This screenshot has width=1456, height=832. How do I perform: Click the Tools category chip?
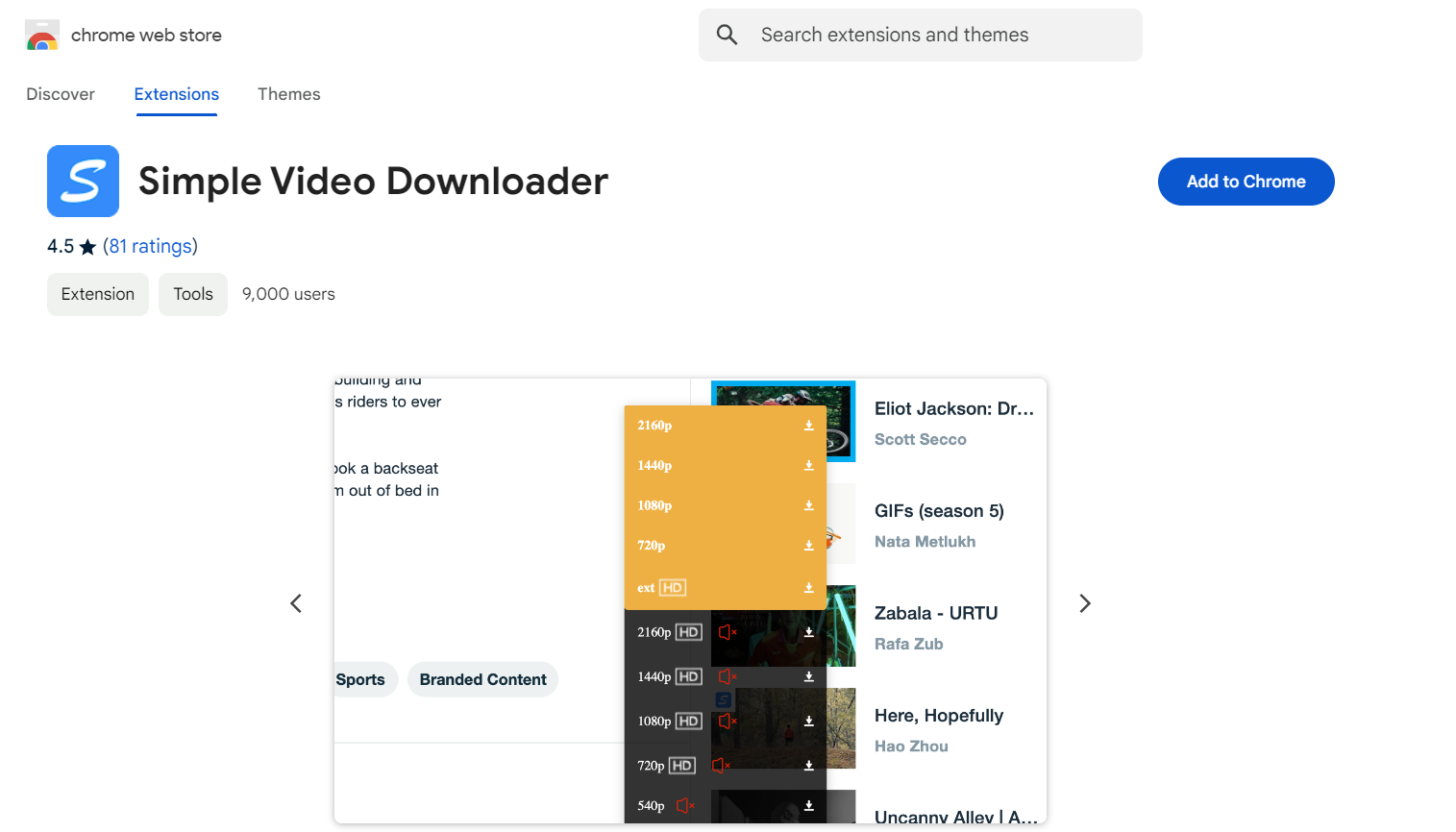193,294
